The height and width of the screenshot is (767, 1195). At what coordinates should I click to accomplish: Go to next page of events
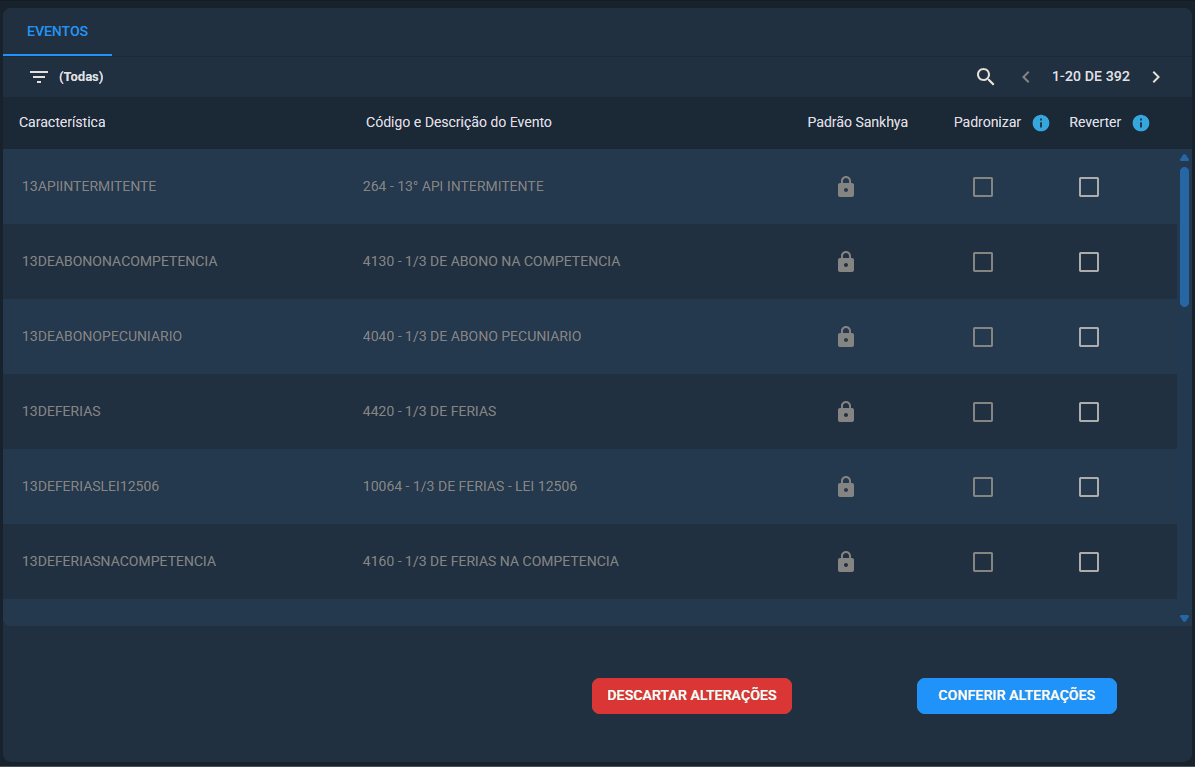[1156, 77]
